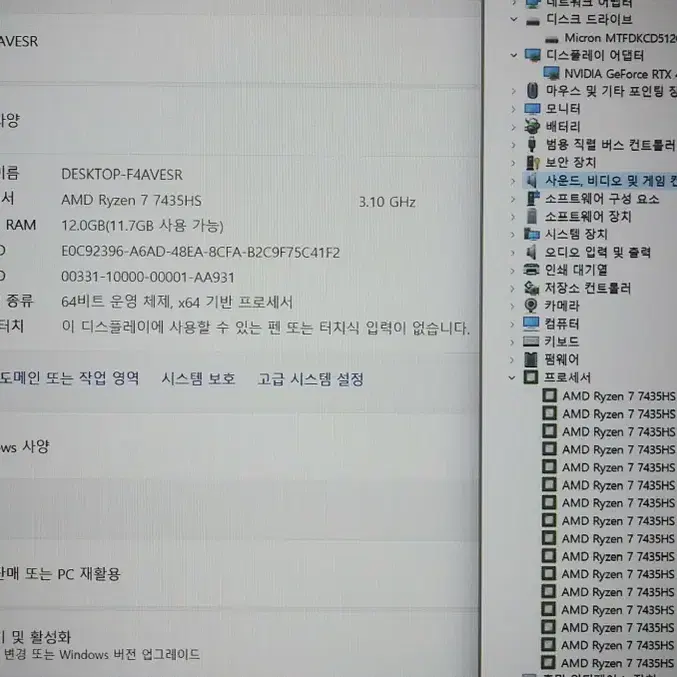This screenshot has width=677, height=677.
Task: Select the NVIDIA GeForce RTX entry text
Action: point(620,74)
